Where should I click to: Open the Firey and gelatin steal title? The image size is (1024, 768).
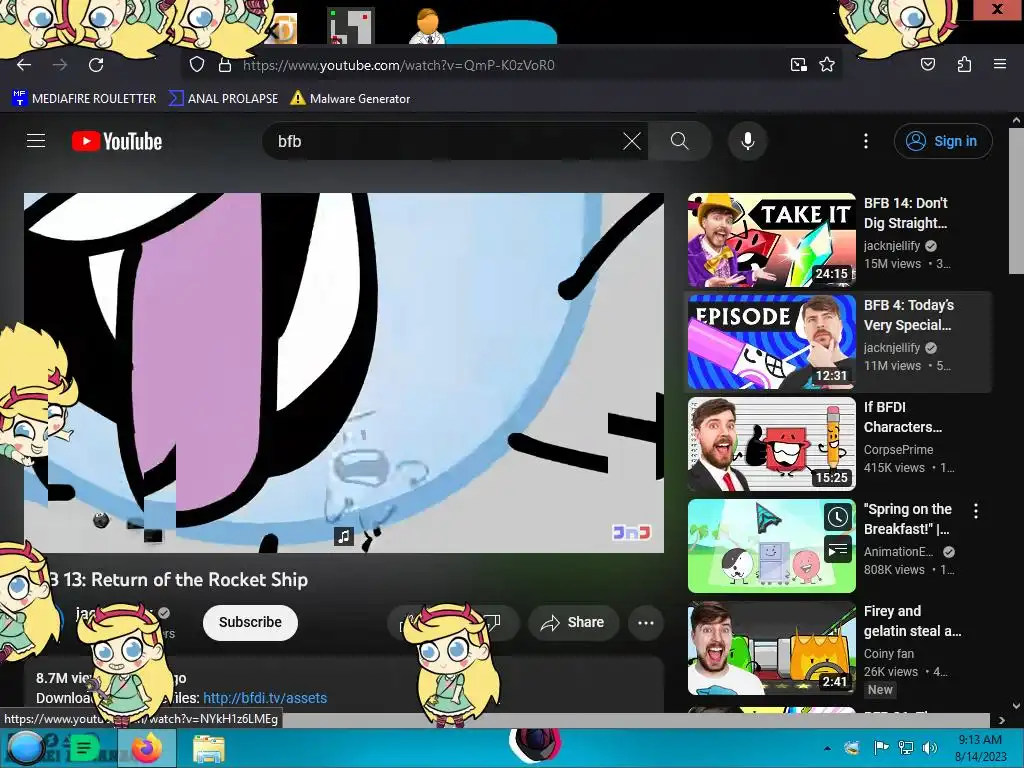pyautogui.click(x=912, y=621)
